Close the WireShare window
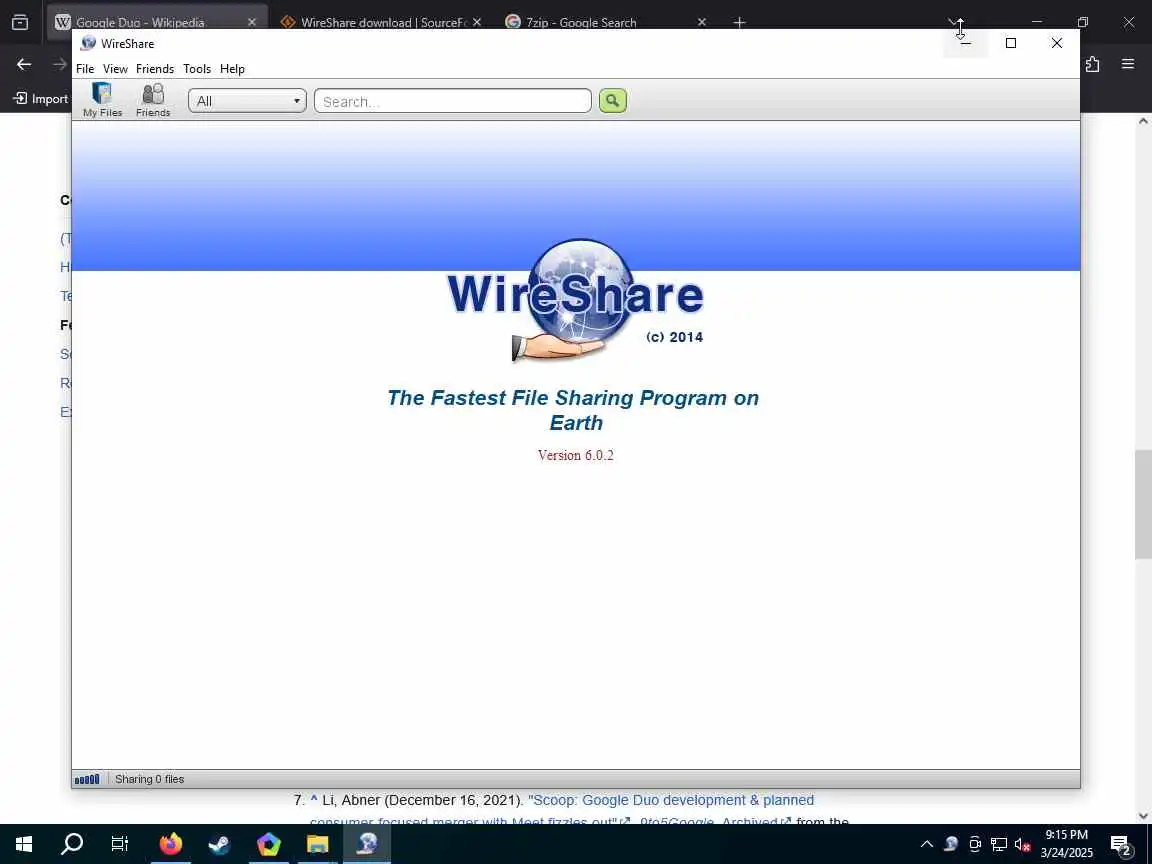Viewport: 1152px width, 864px height. [x=1056, y=43]
